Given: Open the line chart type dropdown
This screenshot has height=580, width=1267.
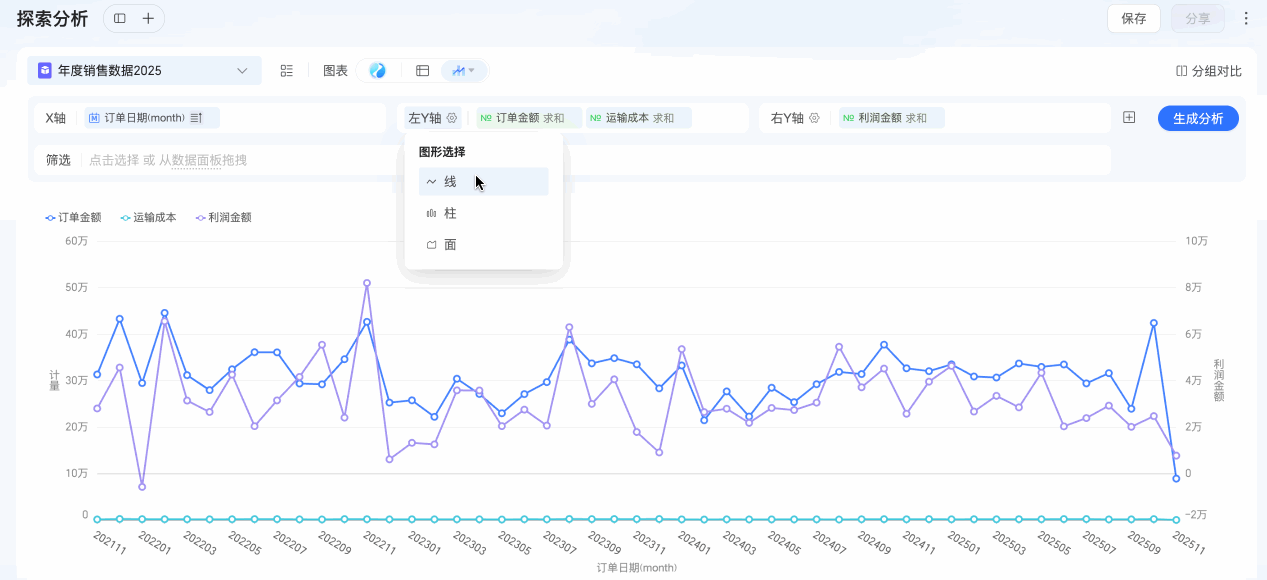Looking at the screenshot, I should (x=463, y=70).
